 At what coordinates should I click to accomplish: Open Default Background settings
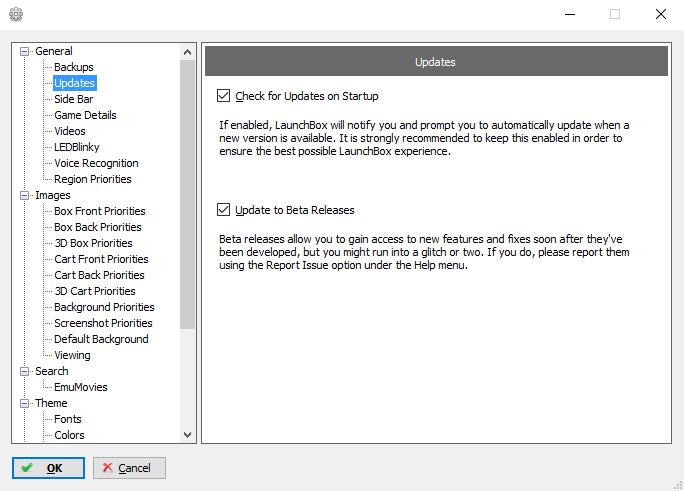tap(101, 339)
